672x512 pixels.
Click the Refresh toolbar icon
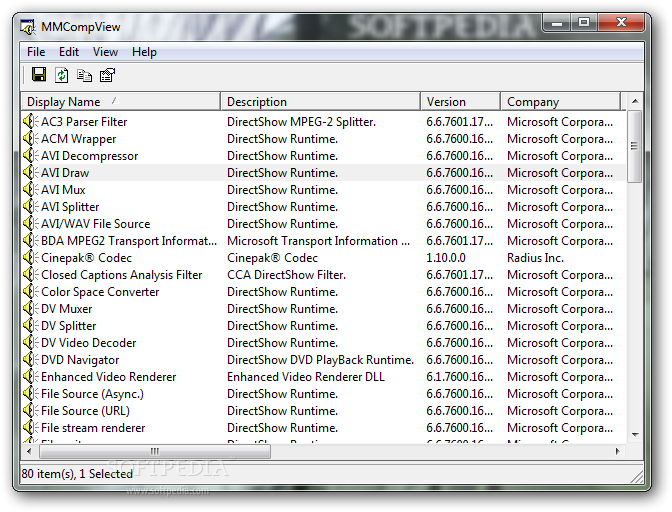(x=62, y=75)
